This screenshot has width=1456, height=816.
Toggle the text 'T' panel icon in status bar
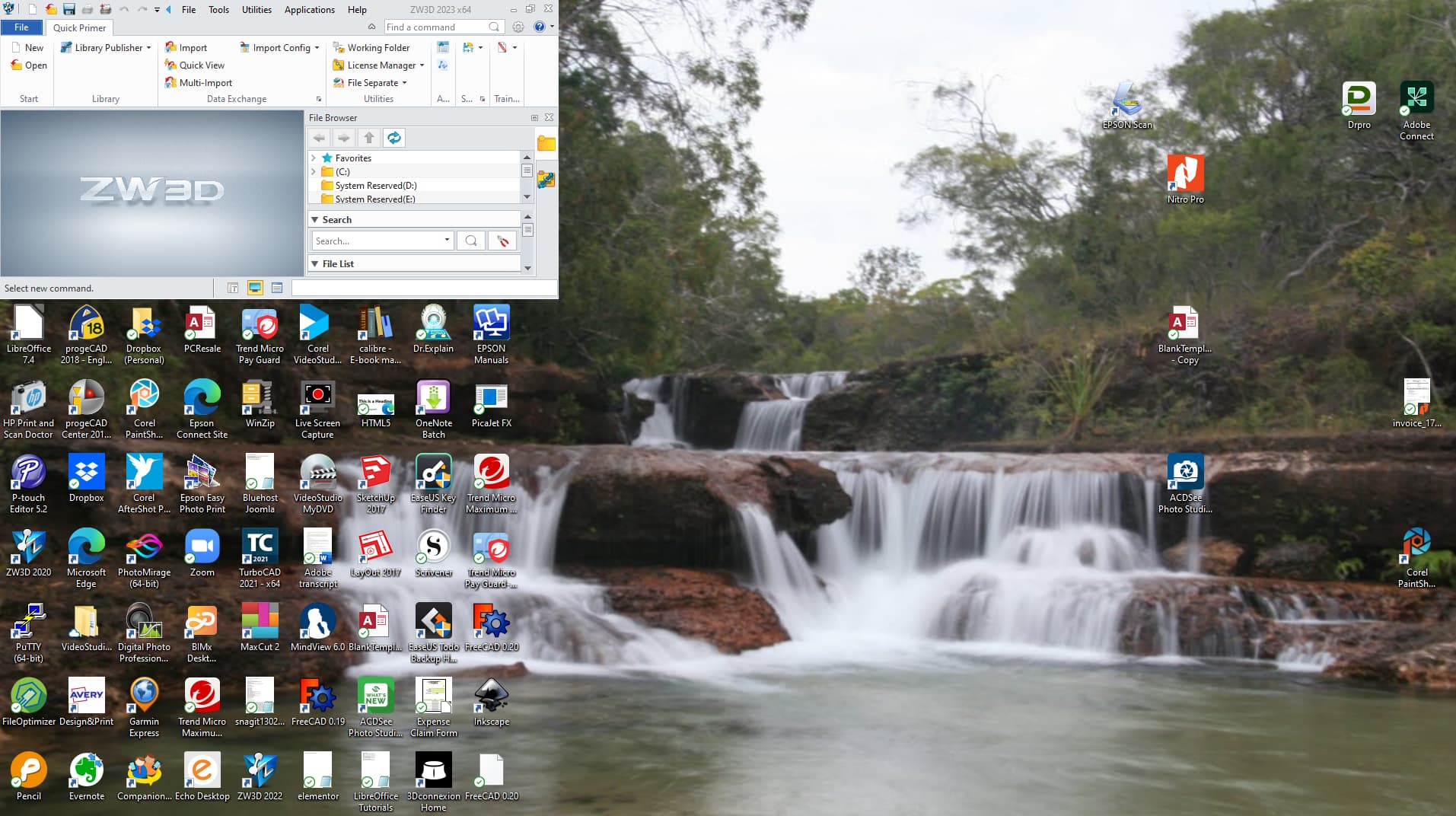click(x=233, y=288)
